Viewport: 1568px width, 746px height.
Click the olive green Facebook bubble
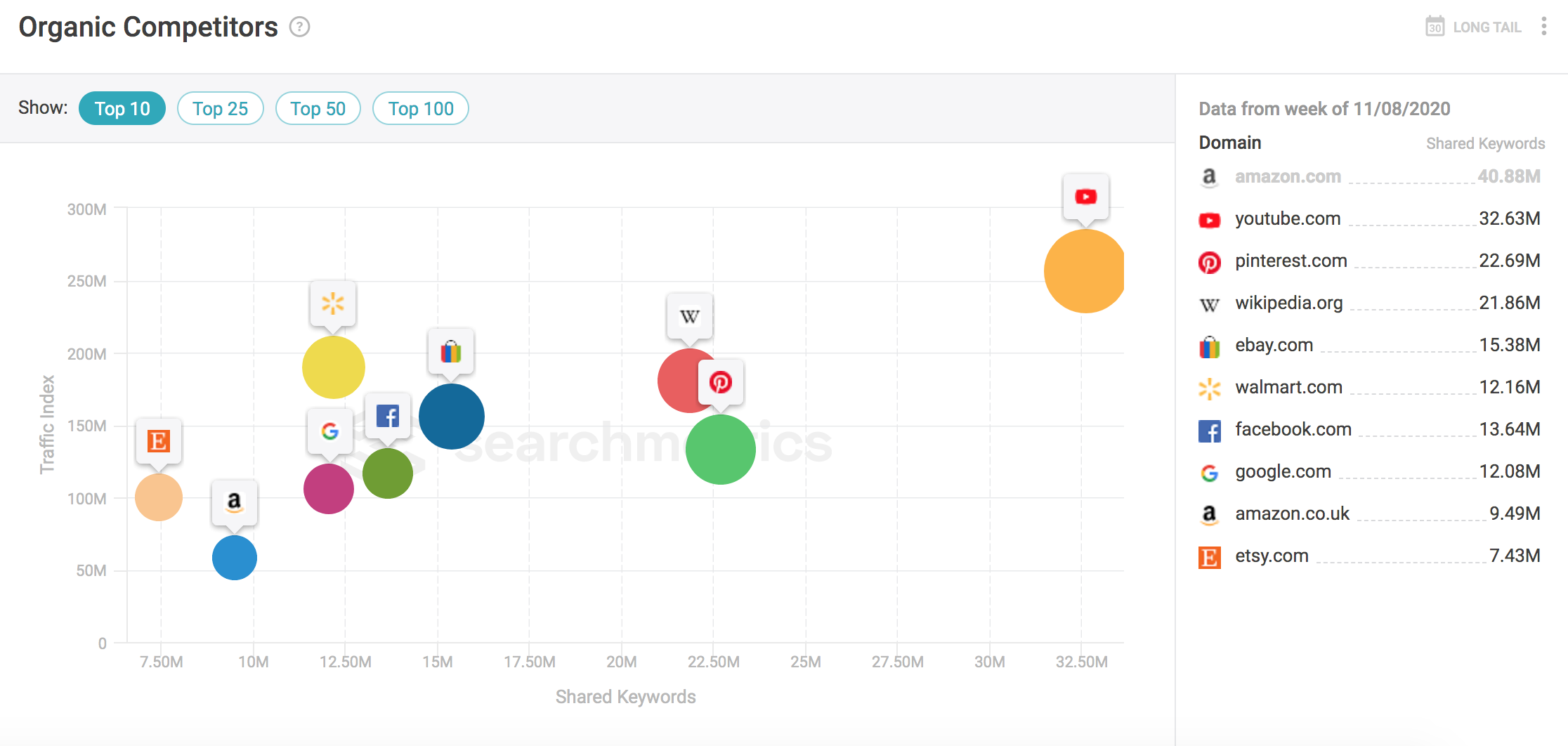(388, 473)
